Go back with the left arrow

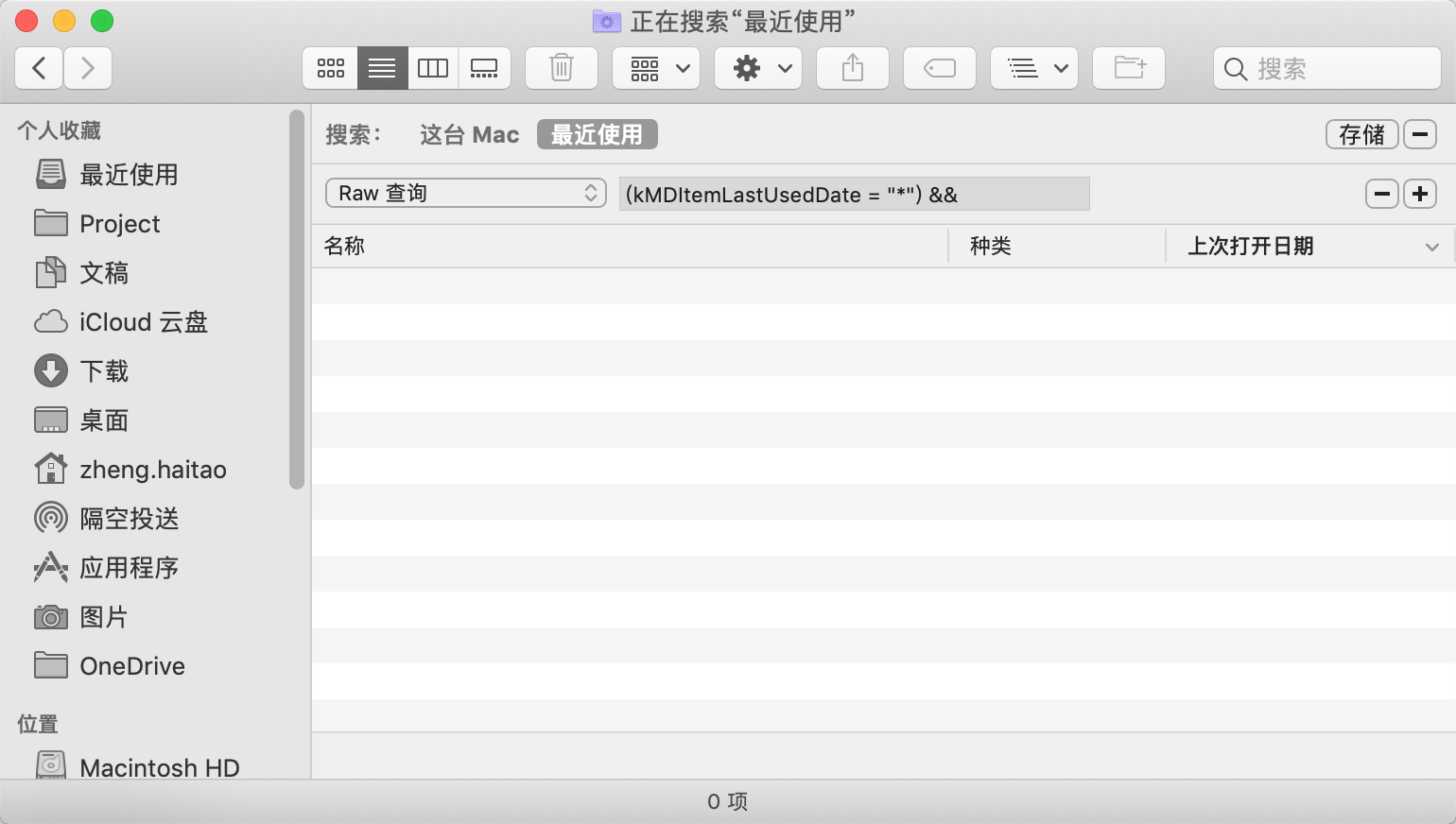pos(40,68)
